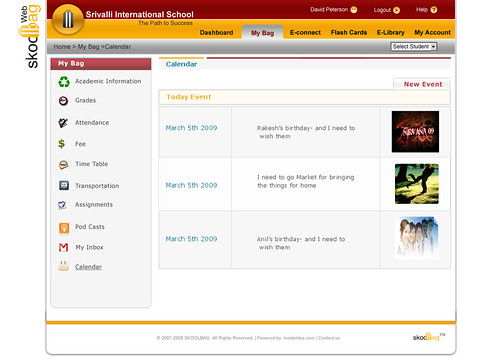500x364 pixels.
Task: Open the Grades link
Action: click(x=85, y=100)
